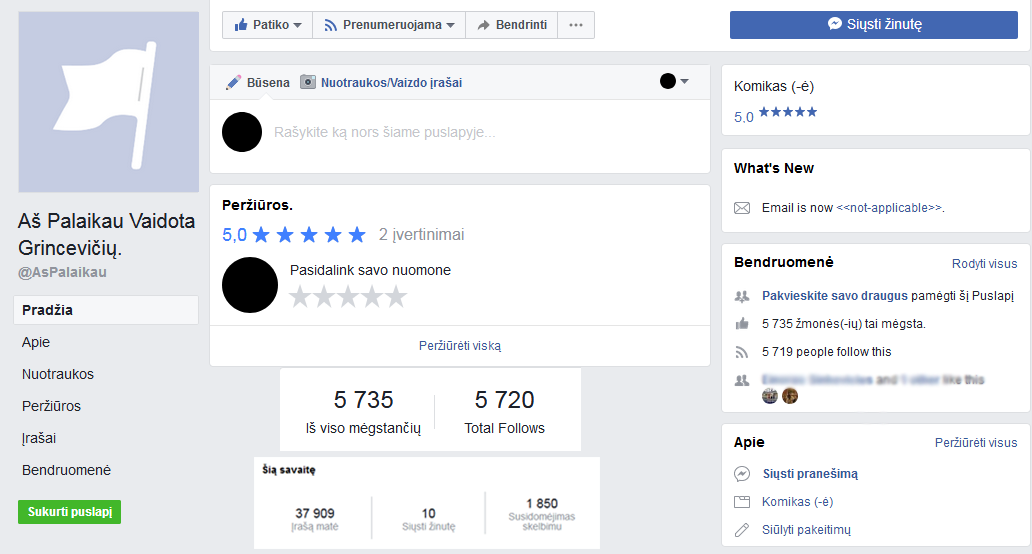Viewport: 1032px width, 554px height.
Task: Open the three-dots more options menu
Action: pyautogui.click(x=576, y=25)
